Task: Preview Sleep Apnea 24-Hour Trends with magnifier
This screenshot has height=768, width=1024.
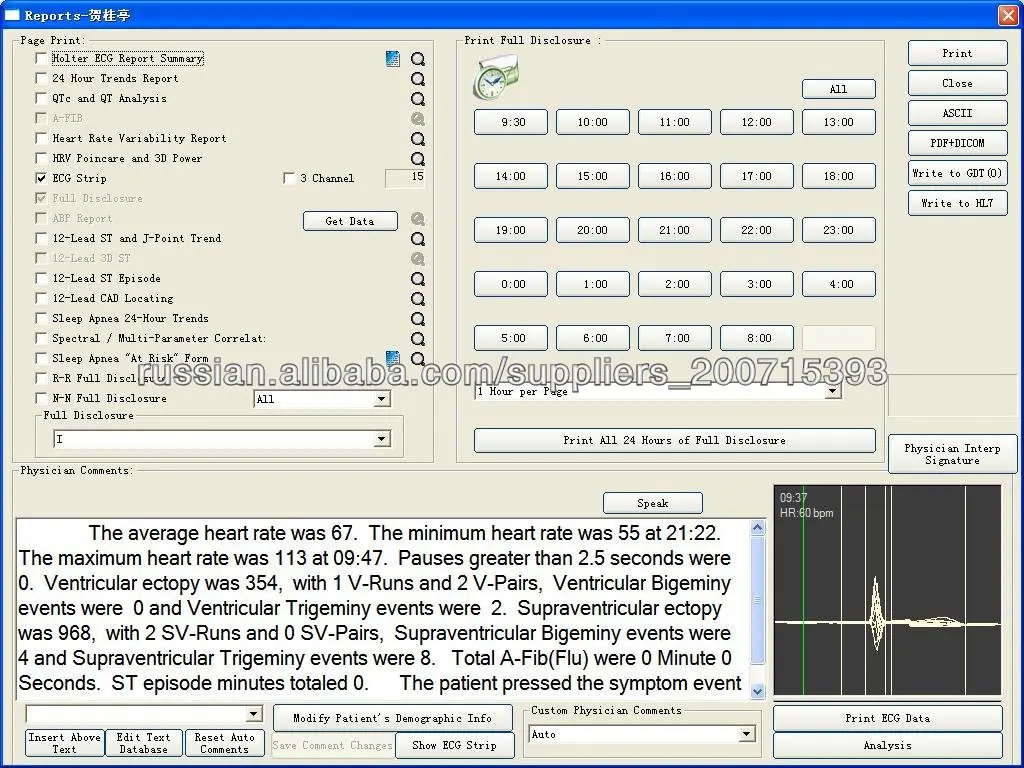Action: click(418, 319)
